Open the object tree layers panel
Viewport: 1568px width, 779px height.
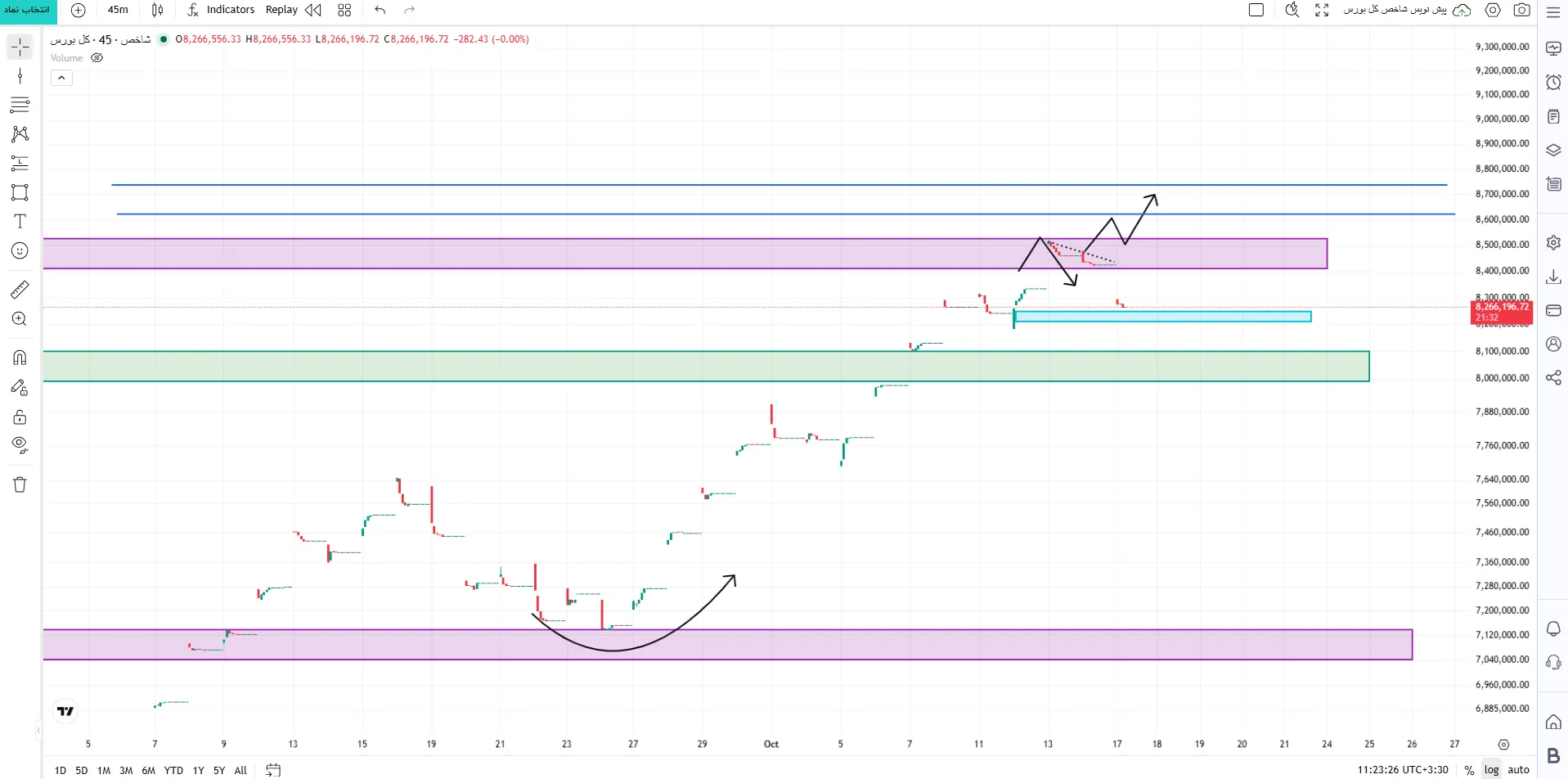point(1553,151)
